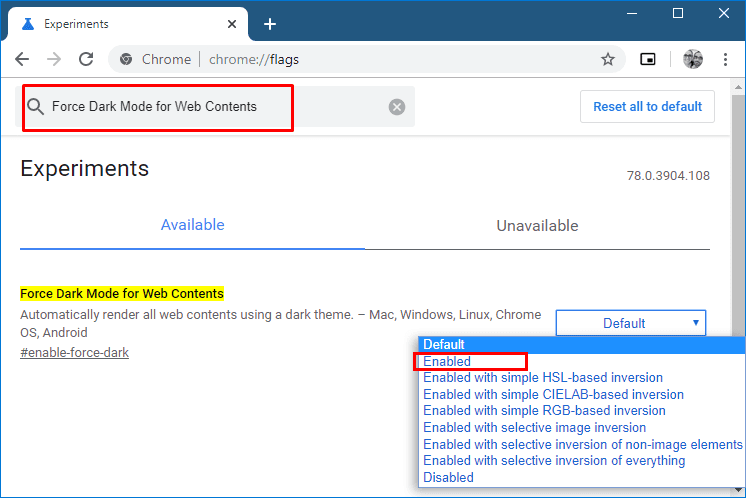746x498 pixels.
Task: Choose the Disabled option
Action: coord(581,477)
